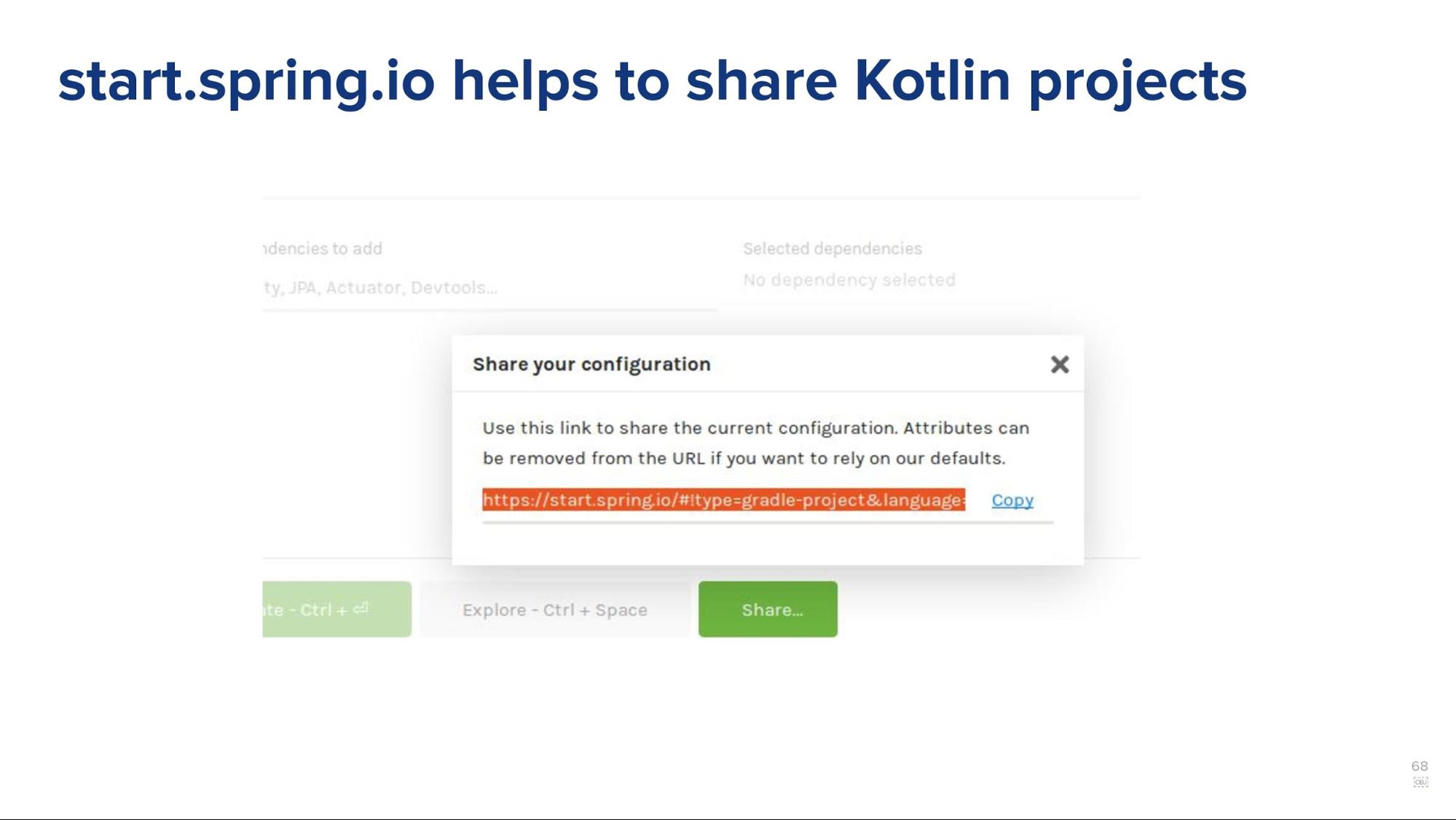The height and width of the screenshot is (820, 1456).
Task: Click the small OBJ placeholder icon below 68
Action: coord(1420,782)
